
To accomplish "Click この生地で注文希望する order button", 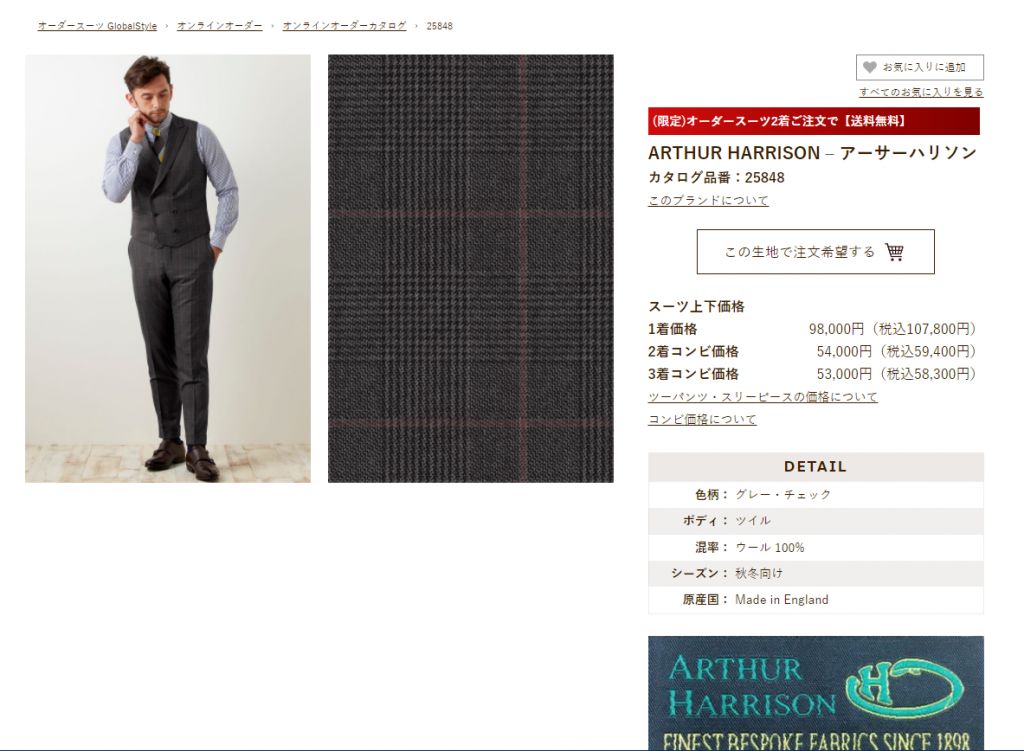I will [815, 251].
